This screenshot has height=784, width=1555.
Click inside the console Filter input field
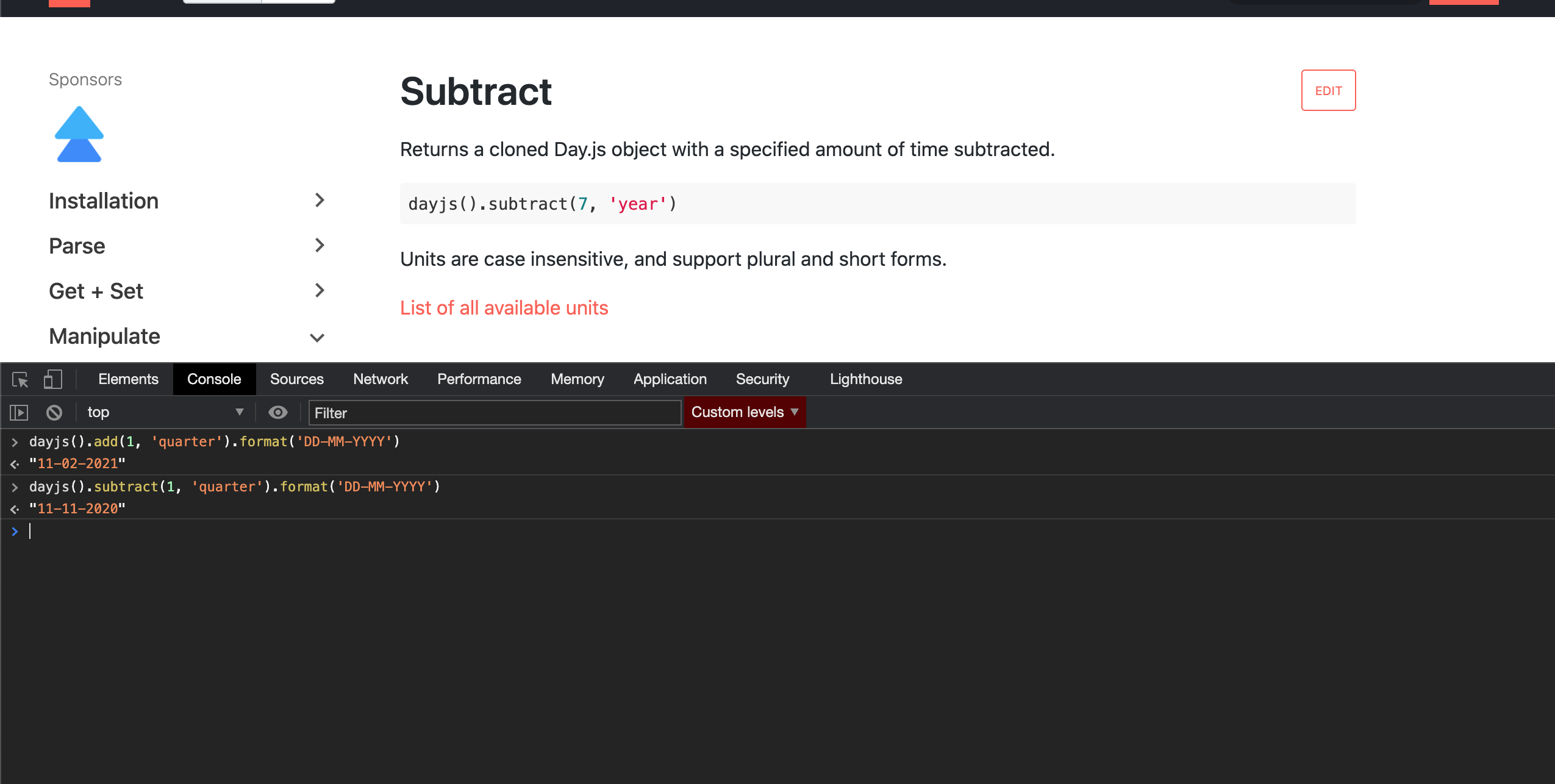coord(494,413)
